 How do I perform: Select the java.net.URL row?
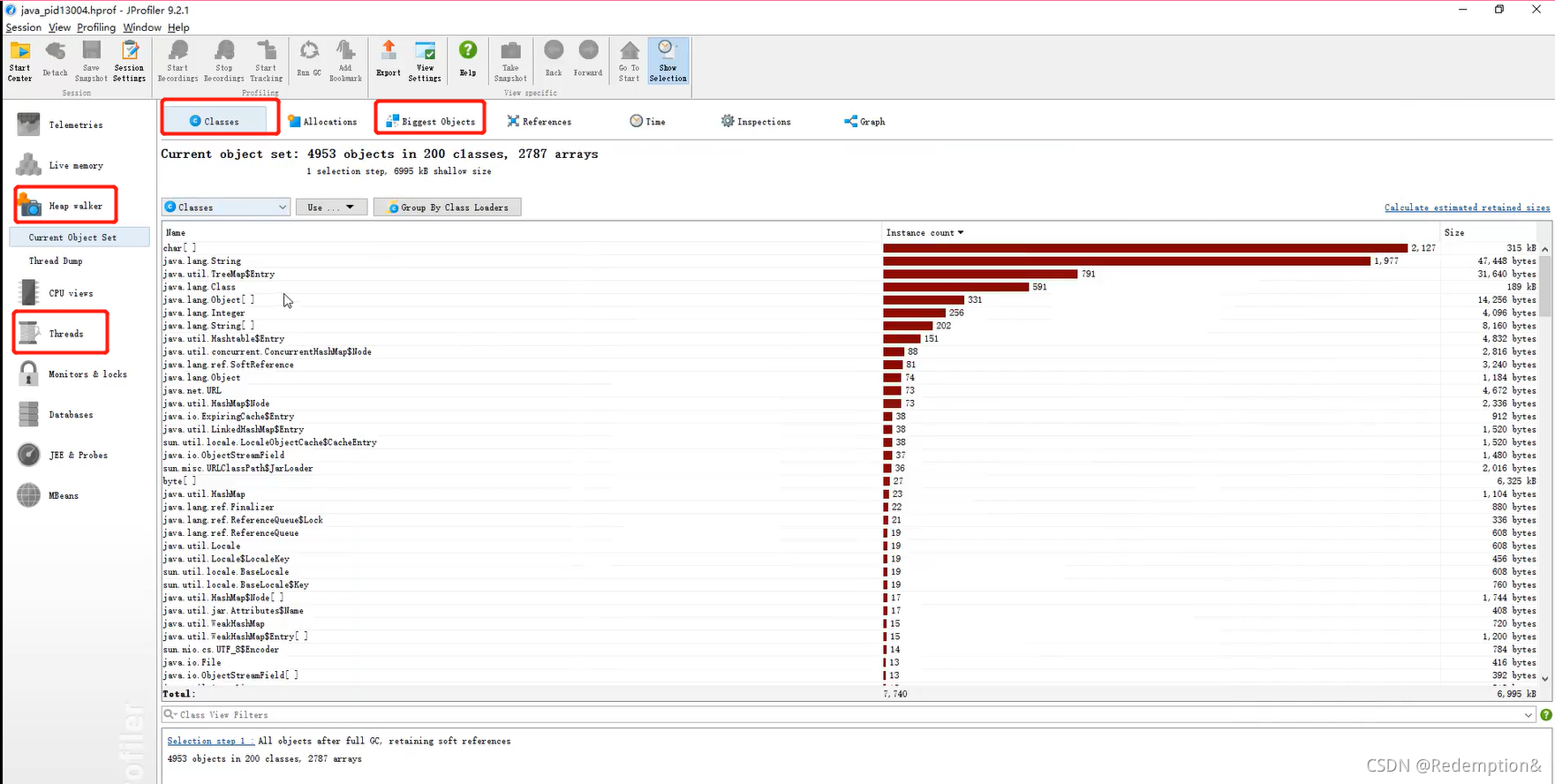coord(850,391)
